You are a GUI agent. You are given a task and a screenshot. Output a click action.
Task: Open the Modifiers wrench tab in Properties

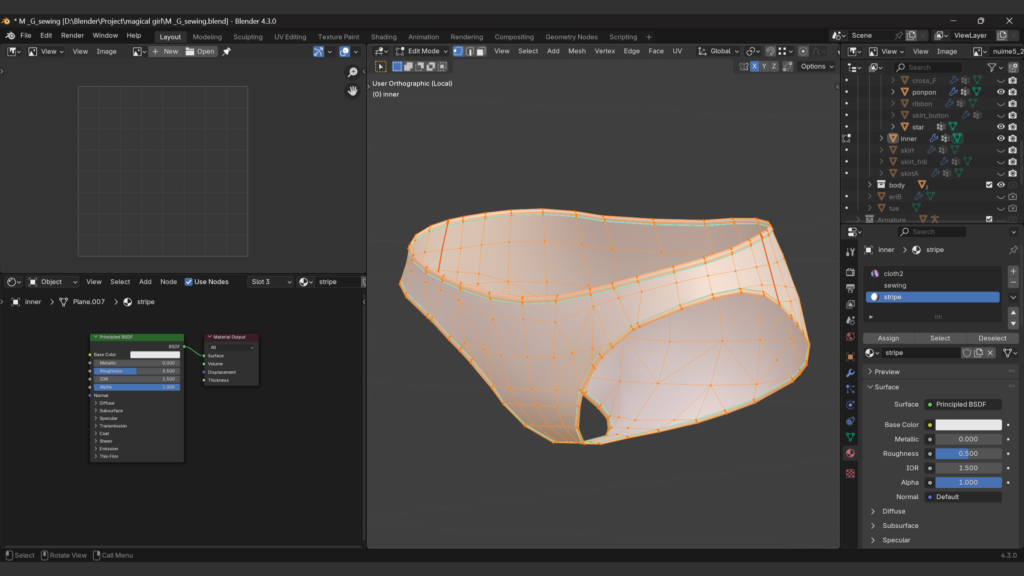point(850,373)
